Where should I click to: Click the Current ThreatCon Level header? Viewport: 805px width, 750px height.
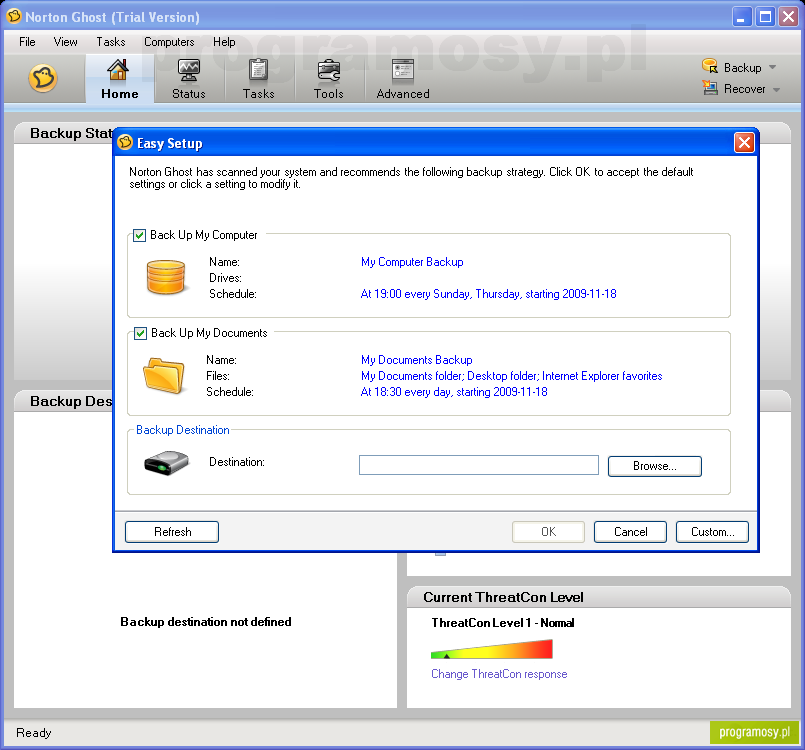pos(503,597)
